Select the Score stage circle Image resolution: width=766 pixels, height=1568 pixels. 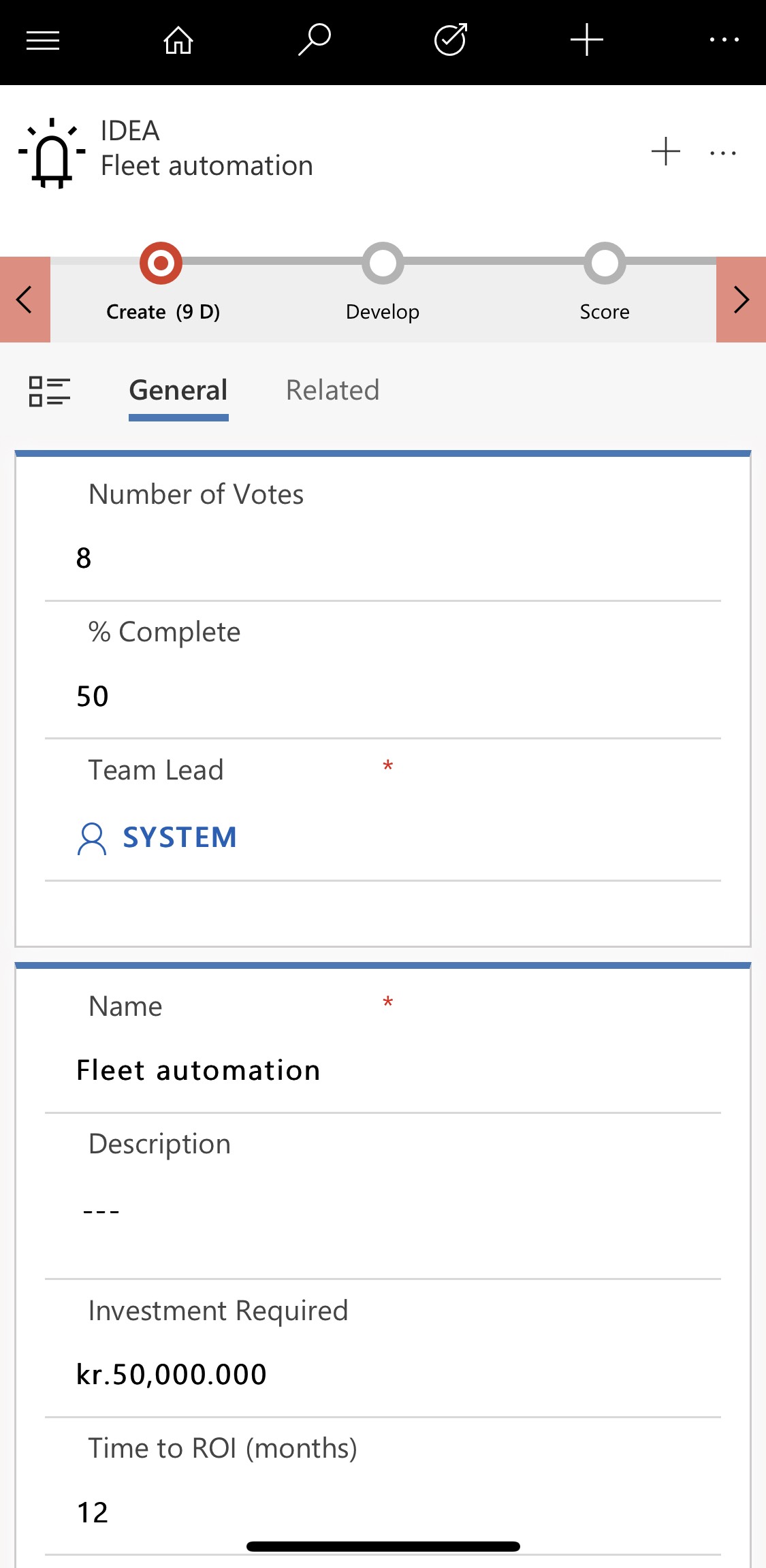pos(605,263)
